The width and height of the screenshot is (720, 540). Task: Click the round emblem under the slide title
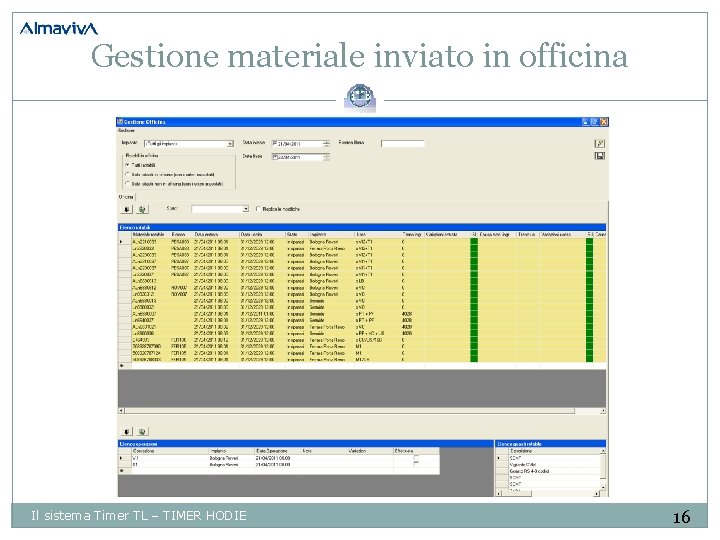pos(360,97)
